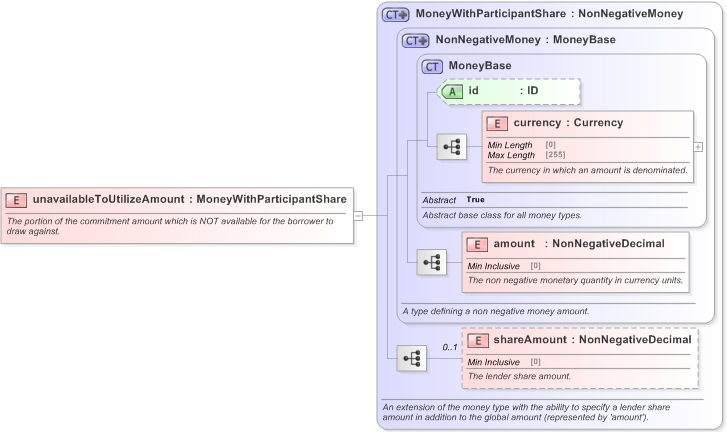Click the A attribute icon for id
This screenshot has width=727, height=432.
452,91
